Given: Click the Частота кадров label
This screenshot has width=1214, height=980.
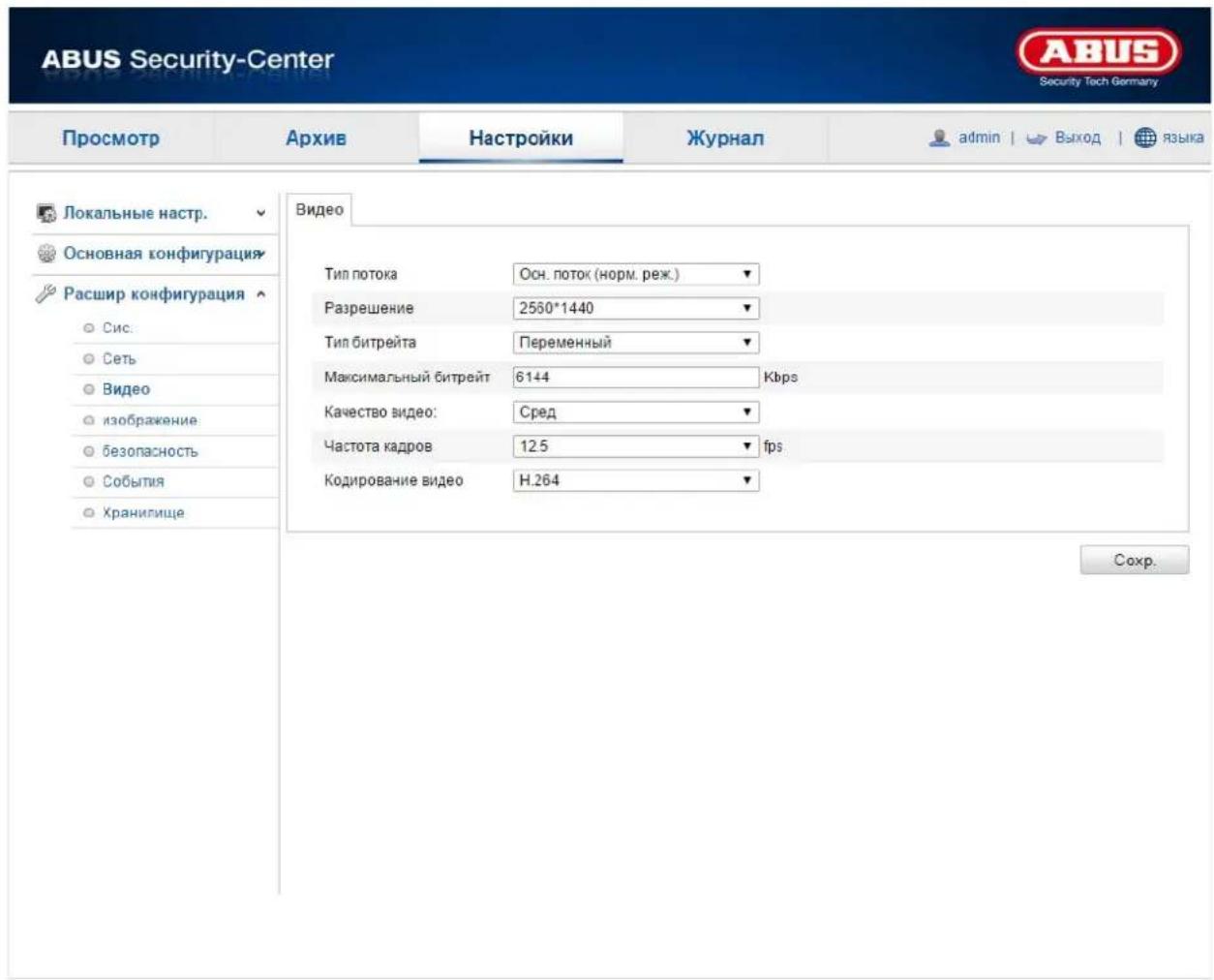Looking at the screenshot, I should 378,446.
